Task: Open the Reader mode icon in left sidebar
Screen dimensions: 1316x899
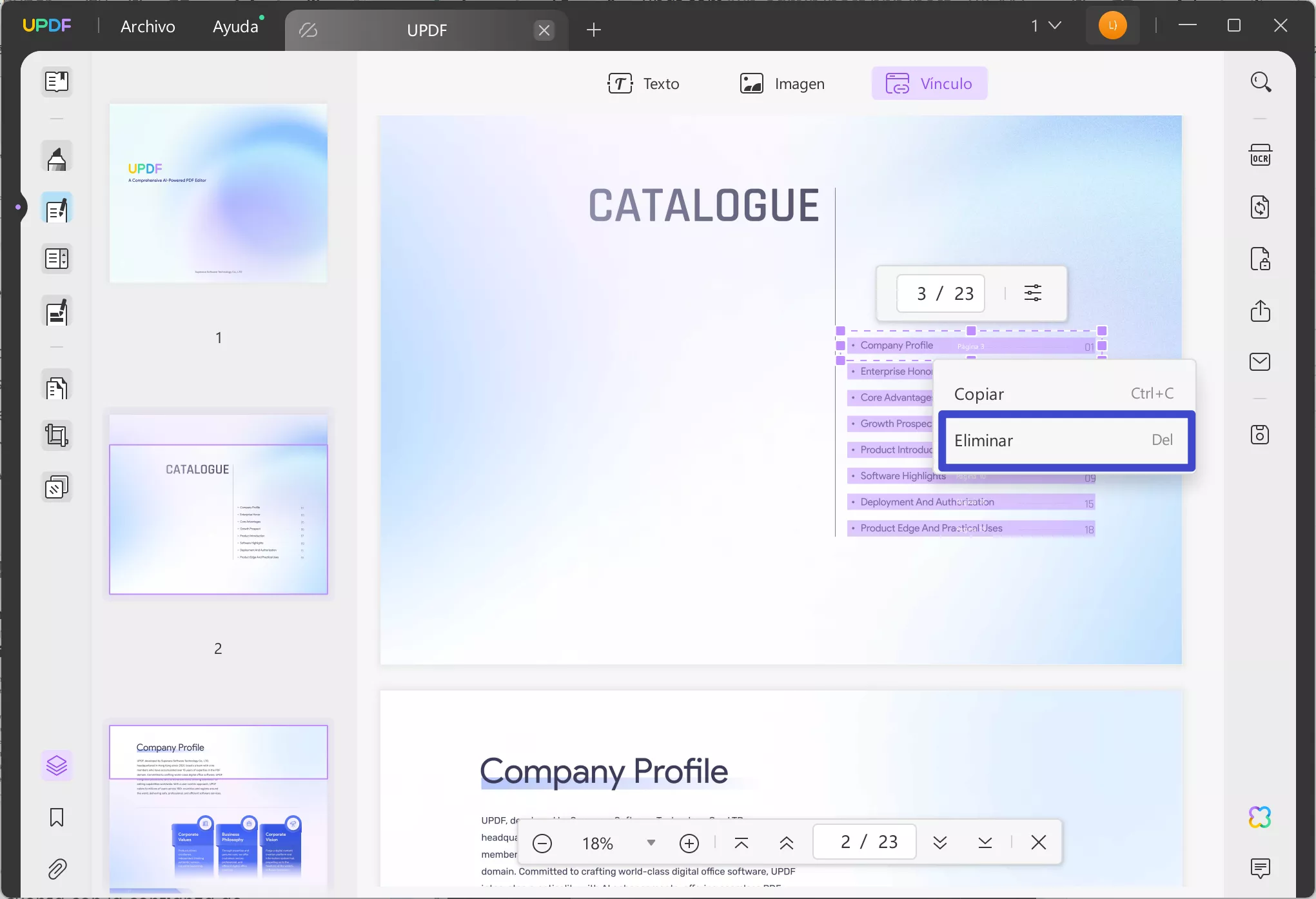Action: pos(57,82)
